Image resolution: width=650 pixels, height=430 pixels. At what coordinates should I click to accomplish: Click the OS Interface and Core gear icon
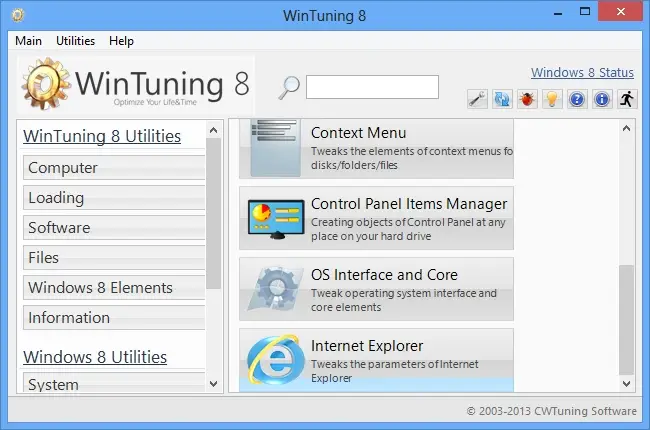pos(275,289)
